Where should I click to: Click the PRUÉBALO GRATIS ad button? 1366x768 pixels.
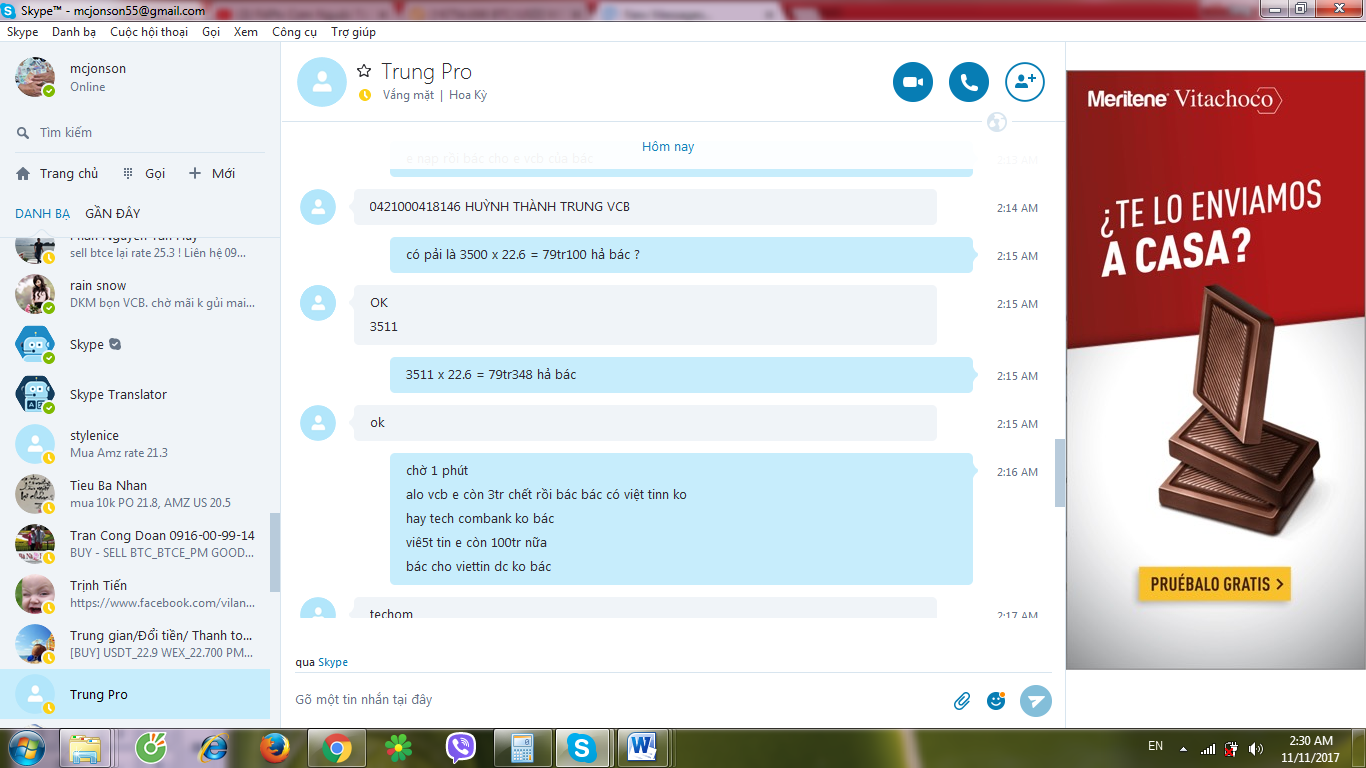[x=1214, y=584]
